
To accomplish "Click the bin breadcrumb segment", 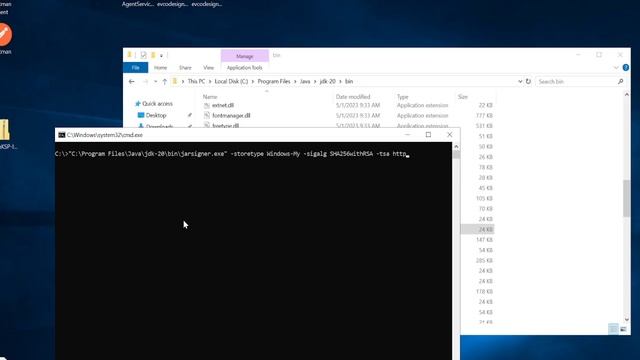I will click(x=349, y=82).
